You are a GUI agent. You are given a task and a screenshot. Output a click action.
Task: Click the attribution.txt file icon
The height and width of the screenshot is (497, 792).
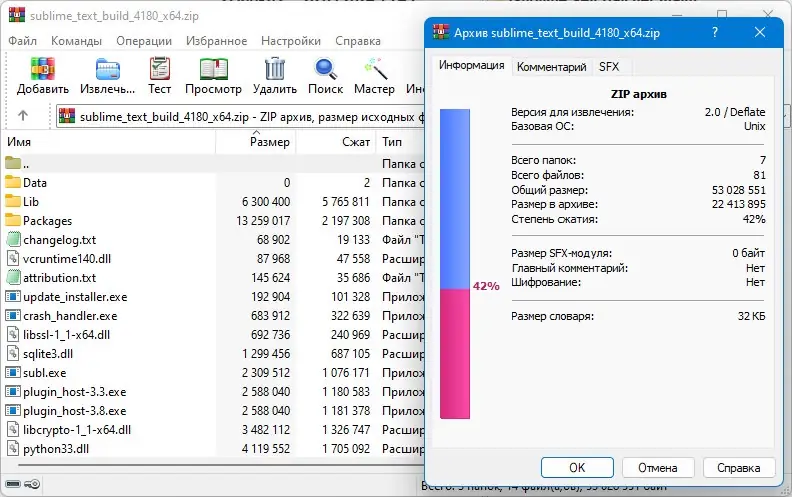click(14, 277)
